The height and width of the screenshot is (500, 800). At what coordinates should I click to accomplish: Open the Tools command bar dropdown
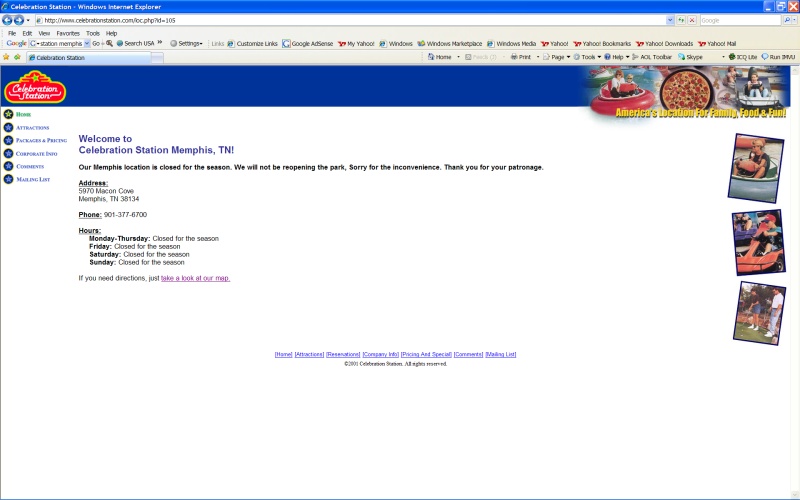(x=587, y=57)
